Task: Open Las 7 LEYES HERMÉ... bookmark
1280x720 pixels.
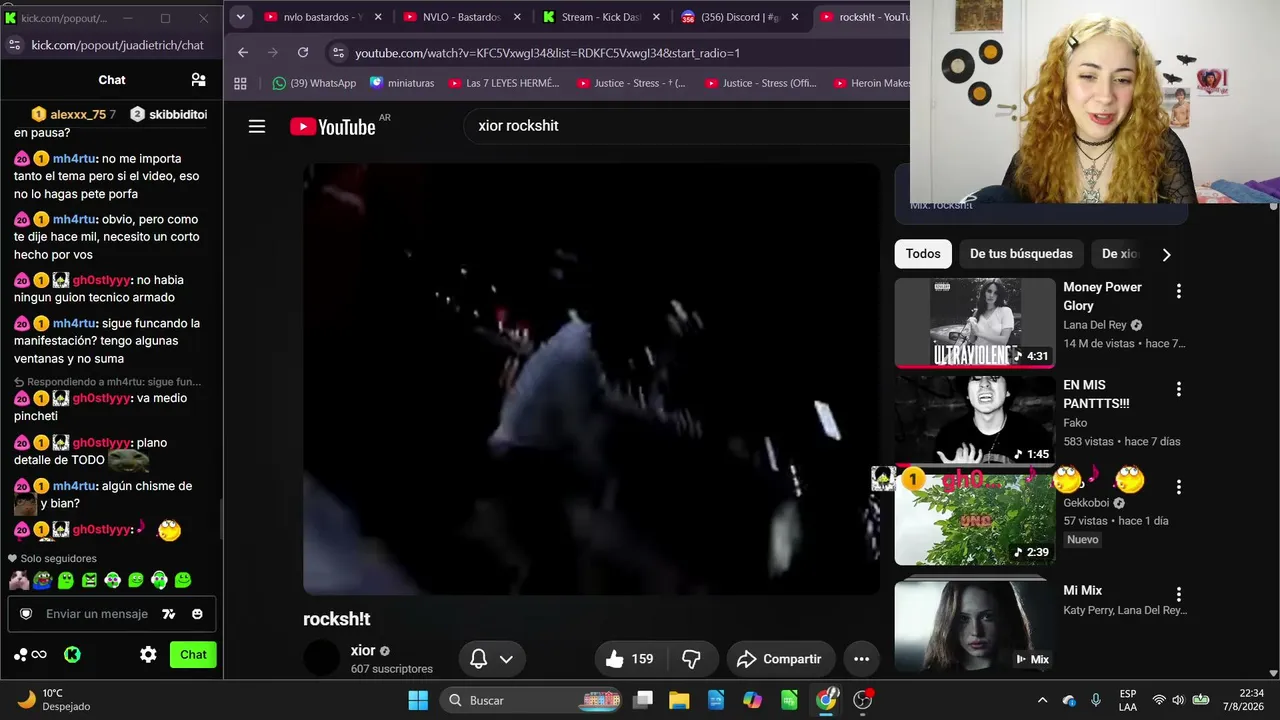Action: 504,84
